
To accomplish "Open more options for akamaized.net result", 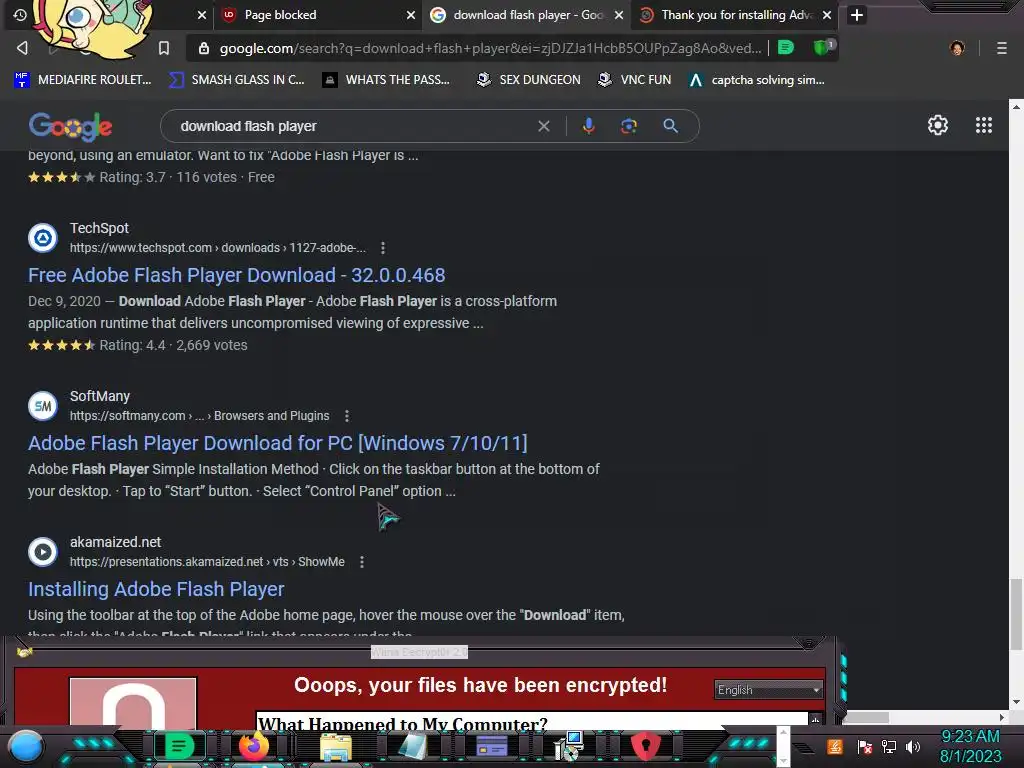I will point(362,562).
